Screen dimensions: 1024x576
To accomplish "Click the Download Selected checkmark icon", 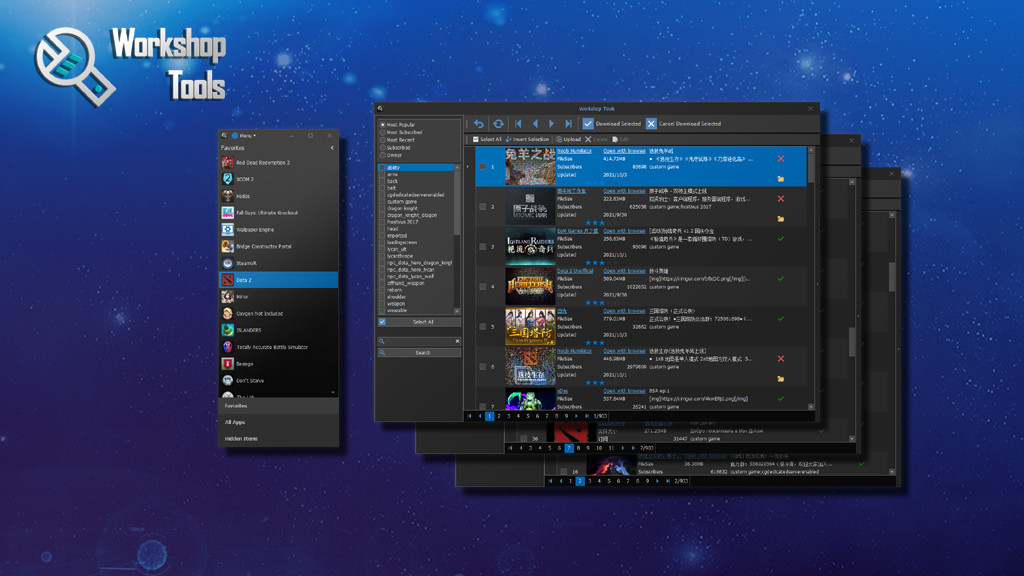I will pos(586,124).
